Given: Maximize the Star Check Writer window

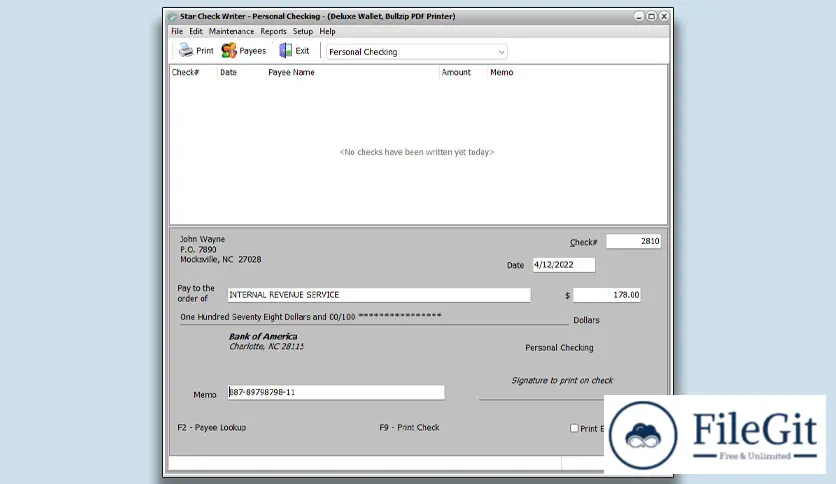Looking at the screenshot, I should (652, 17).
